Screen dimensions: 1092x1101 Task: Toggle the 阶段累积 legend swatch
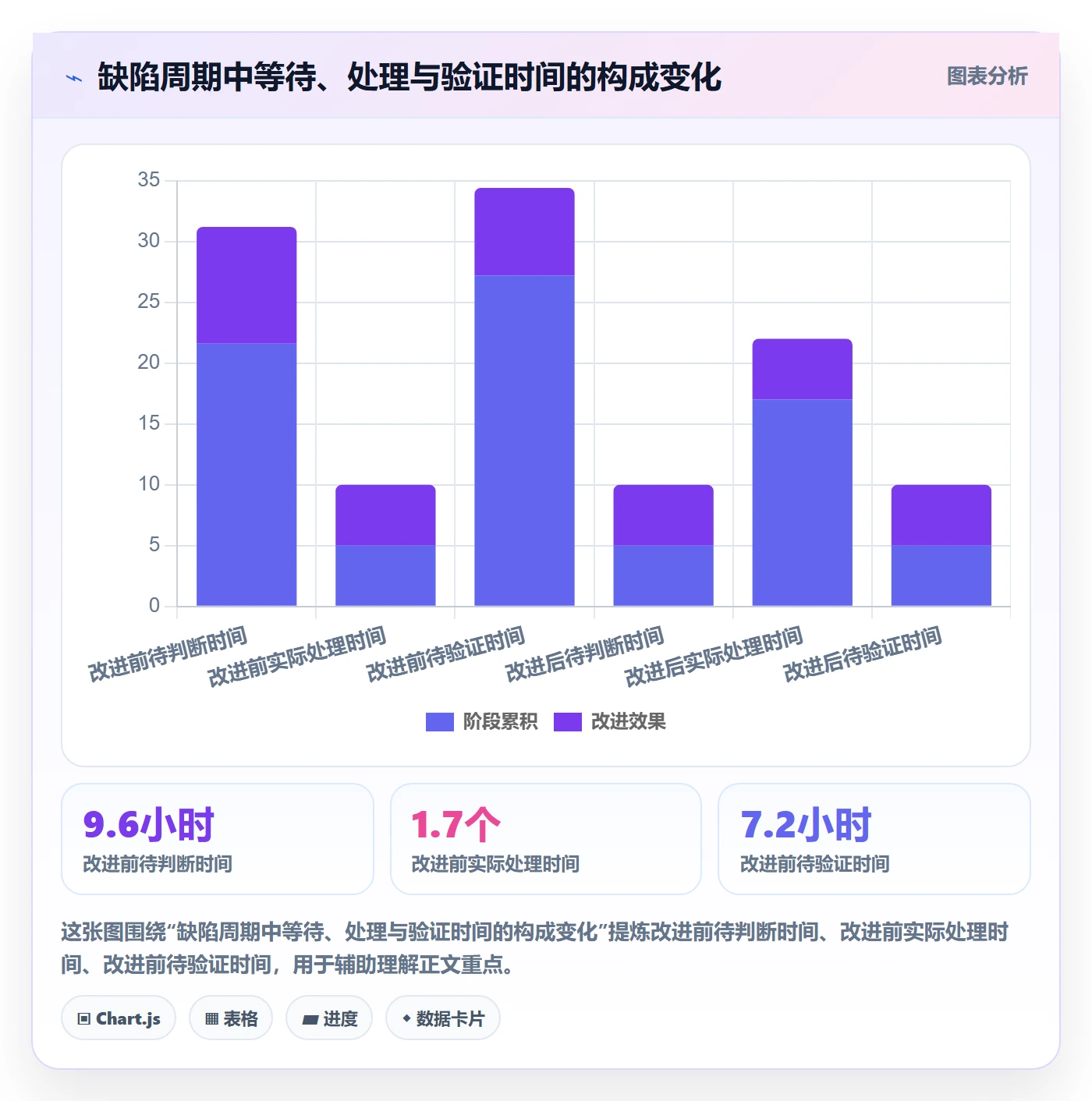pos(439,722)
